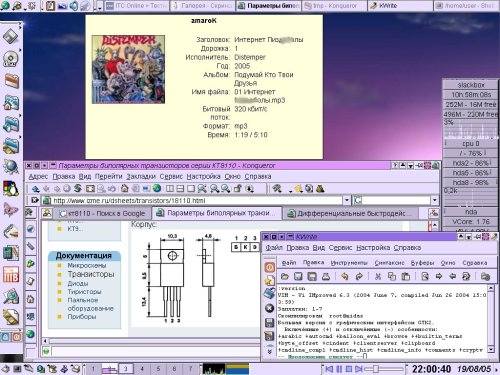Screen dimensions: 500x375
Task: Open the Транзисторы documentation link
Action: [x=91, y=274]
